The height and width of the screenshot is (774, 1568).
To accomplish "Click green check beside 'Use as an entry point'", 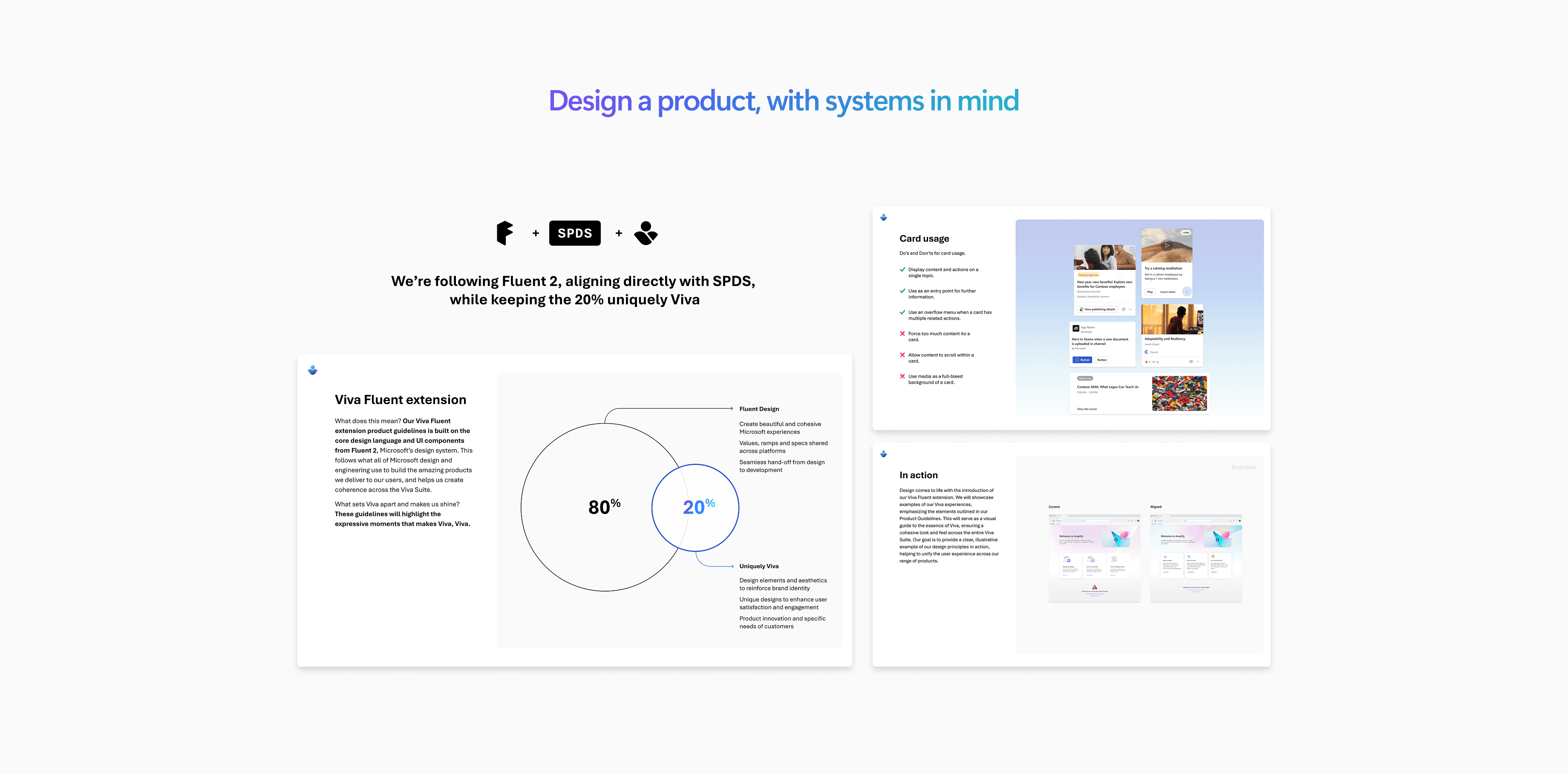I will (902, 291).
